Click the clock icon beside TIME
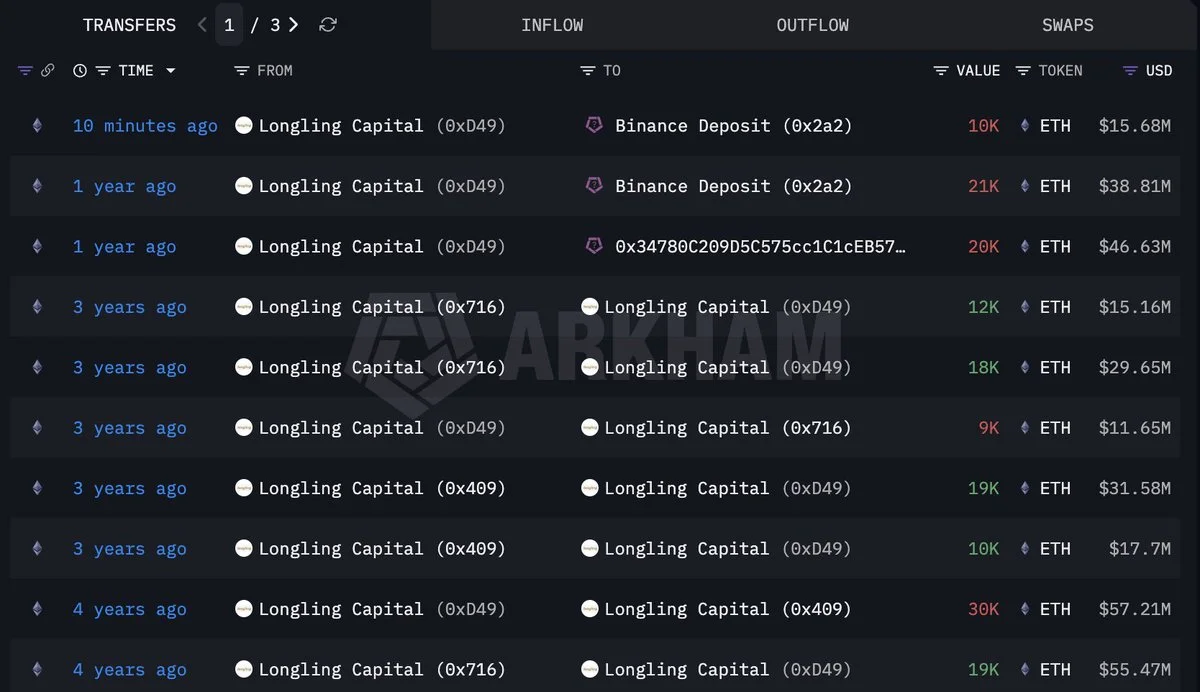The width and height of the screenshot is (1200, 692). pos(80,71)
